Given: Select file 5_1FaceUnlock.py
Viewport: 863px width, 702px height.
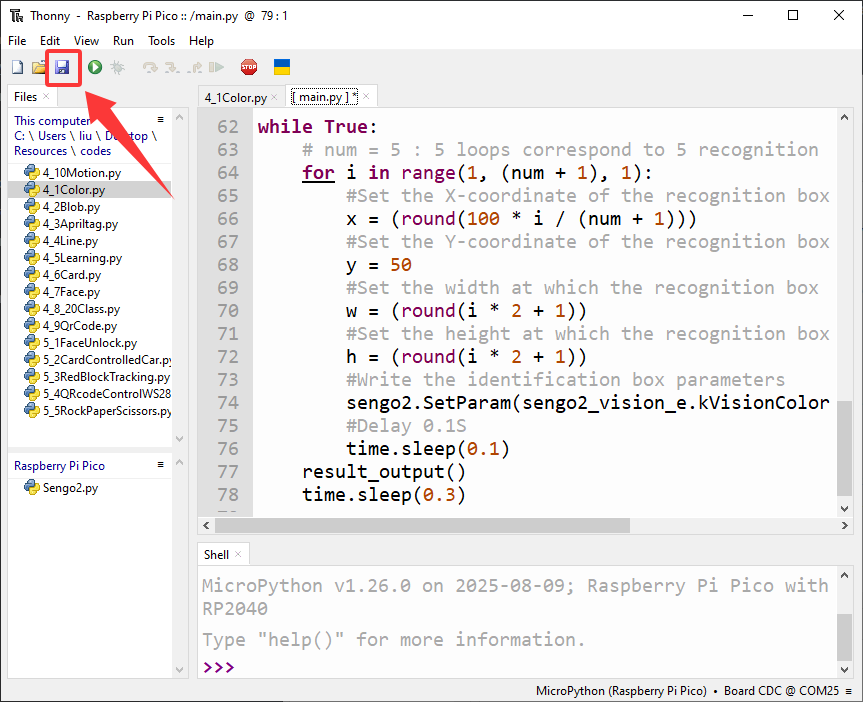Looking at the screenshot, I should [90, 343].
